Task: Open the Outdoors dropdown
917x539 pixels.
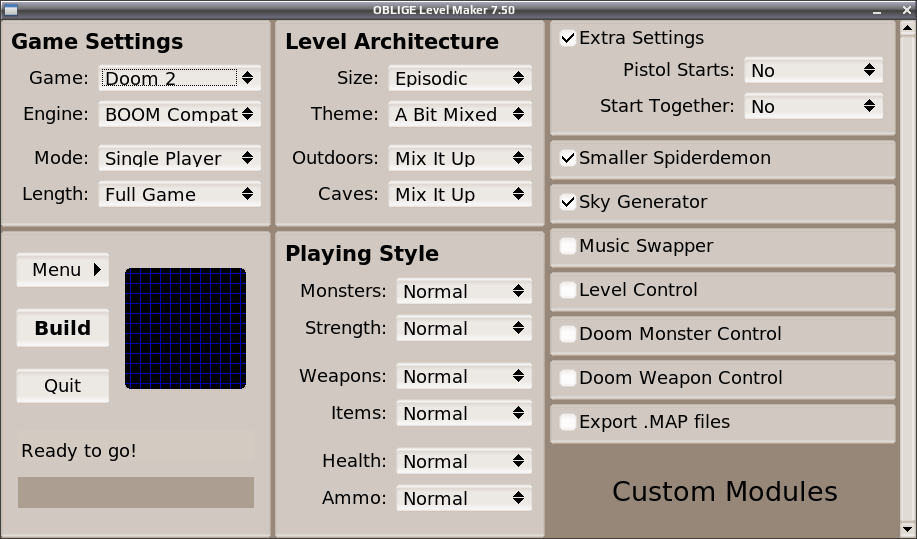Action: [x=460, y=158]
